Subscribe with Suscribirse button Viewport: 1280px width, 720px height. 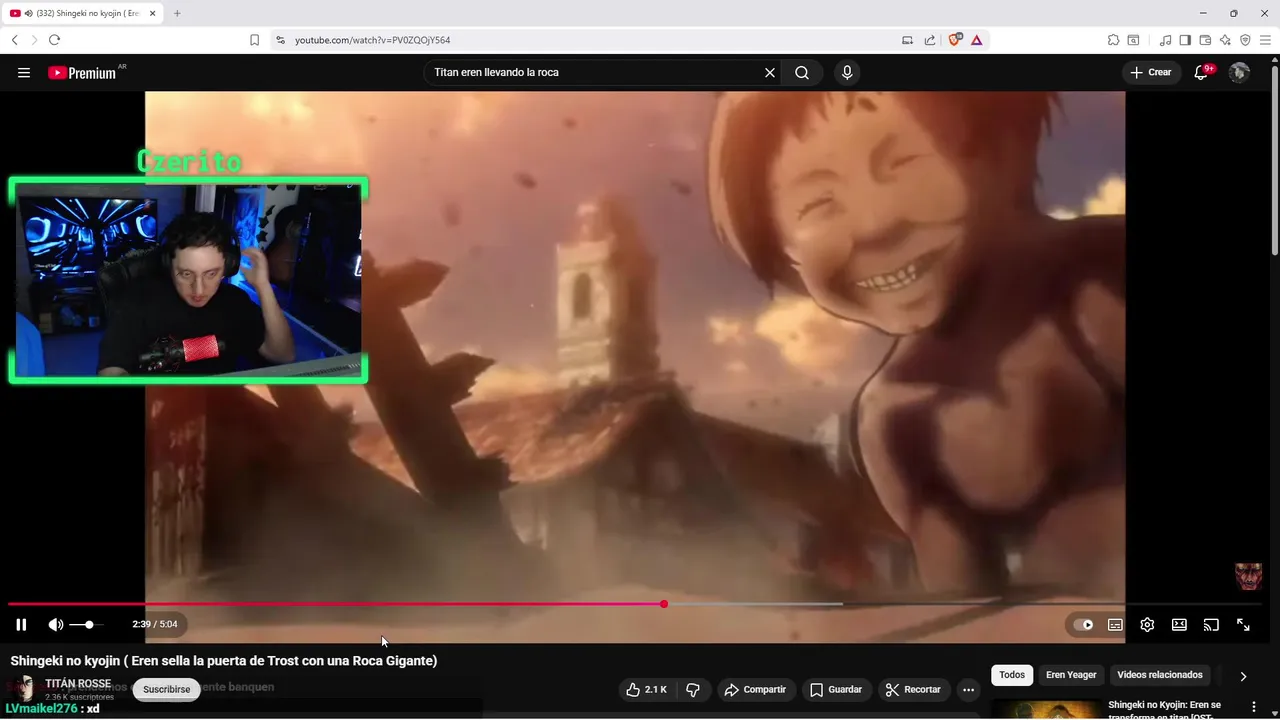166,689
